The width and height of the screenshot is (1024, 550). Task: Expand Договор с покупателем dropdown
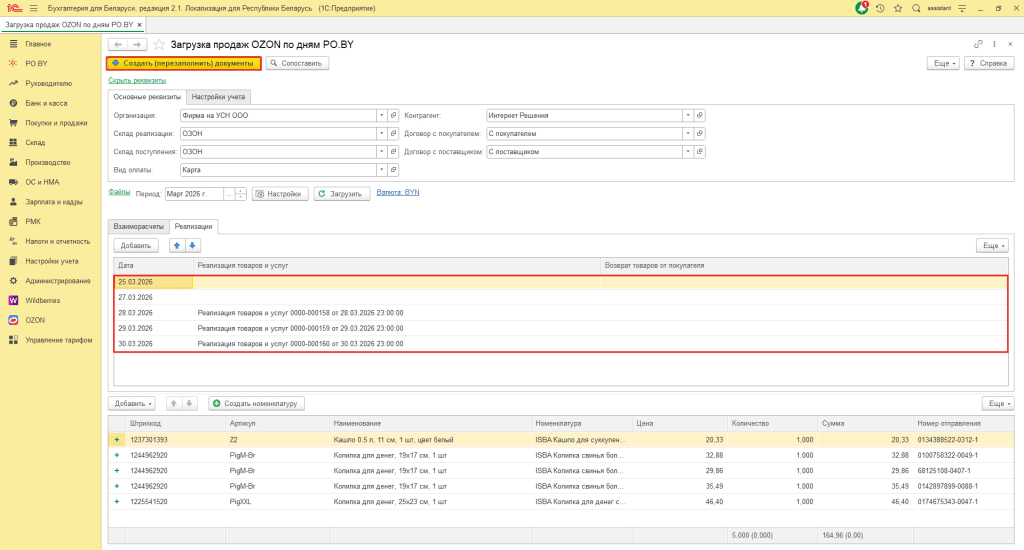(688, 133)
